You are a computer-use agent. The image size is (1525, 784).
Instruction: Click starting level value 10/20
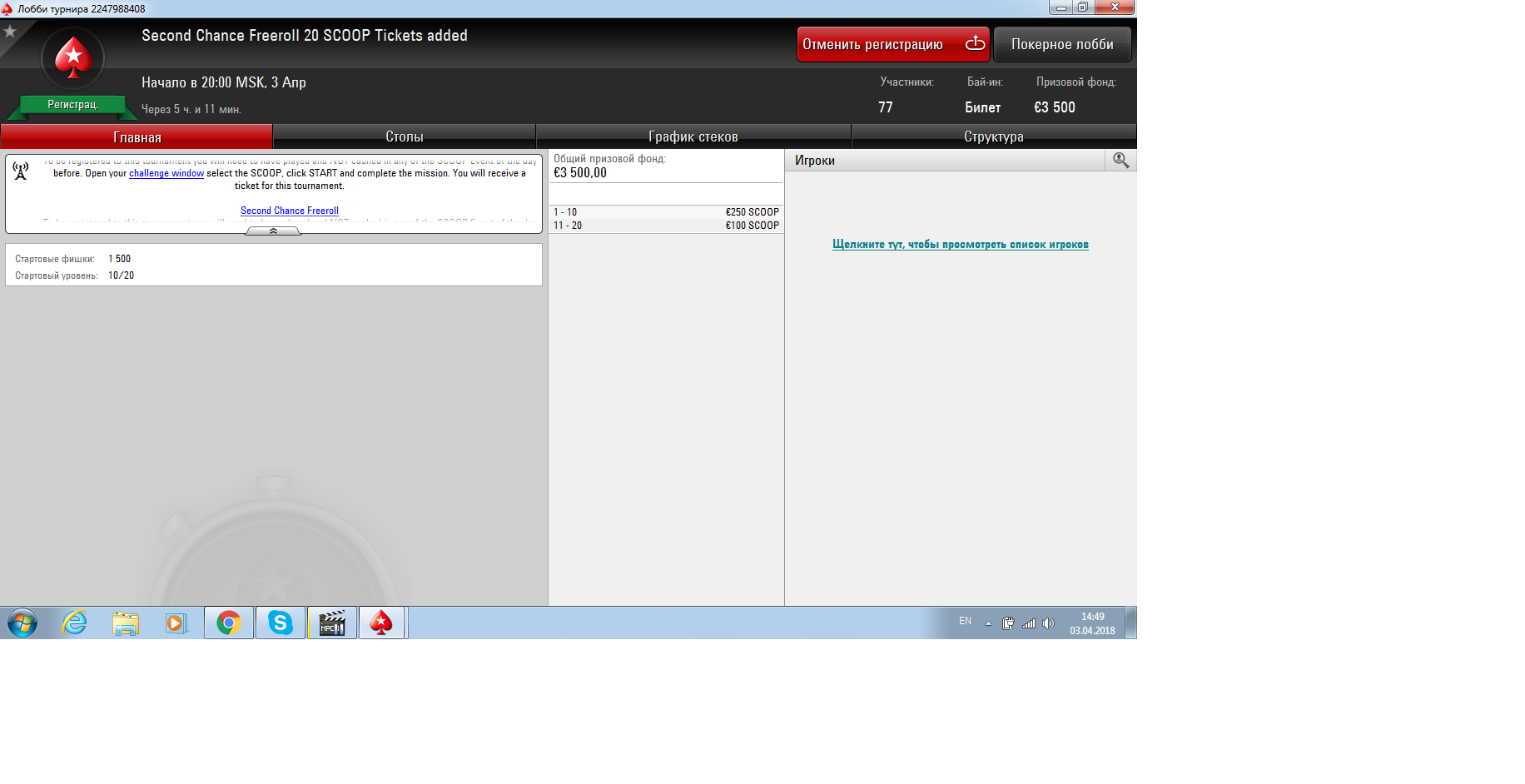click(x=121, y=275)
